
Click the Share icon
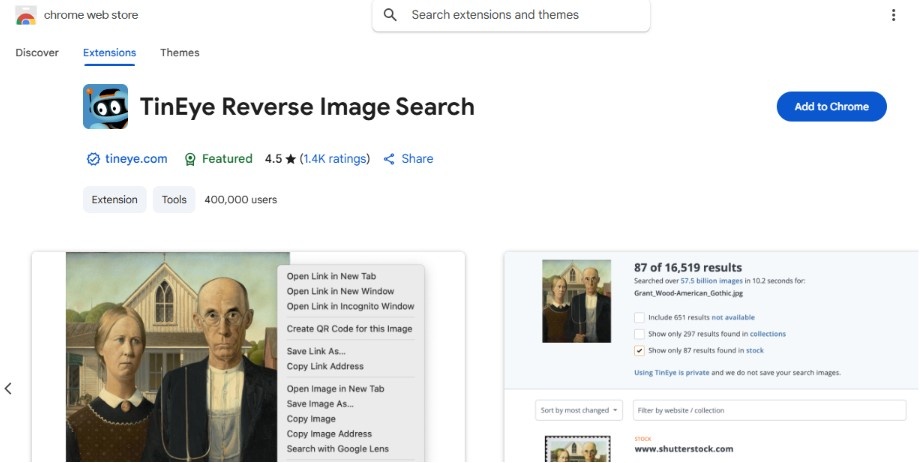pos(390,159)
